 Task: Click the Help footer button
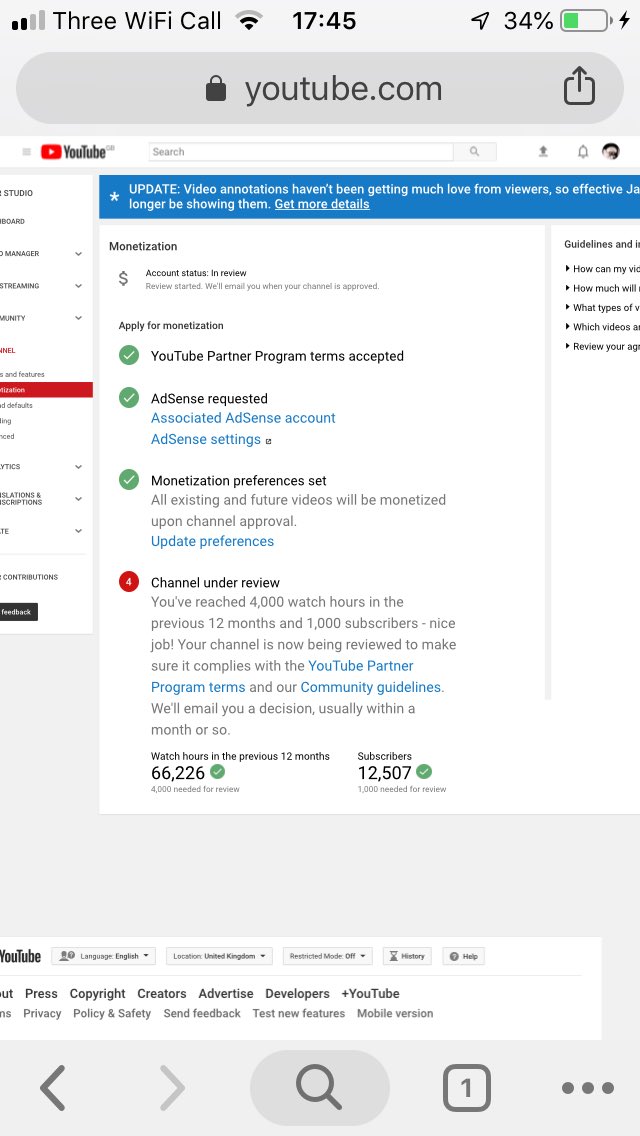(463, 956)
